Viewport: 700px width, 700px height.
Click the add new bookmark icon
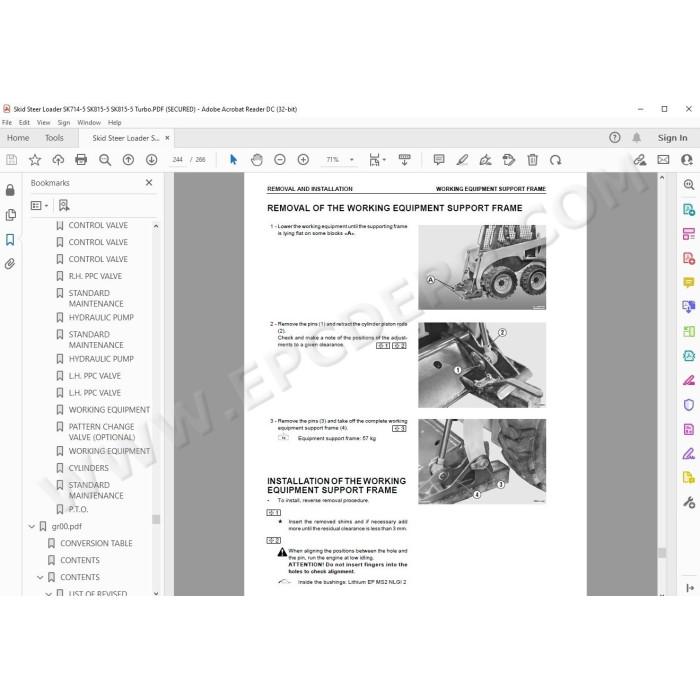pyautogui.click(x=64, y=205)
